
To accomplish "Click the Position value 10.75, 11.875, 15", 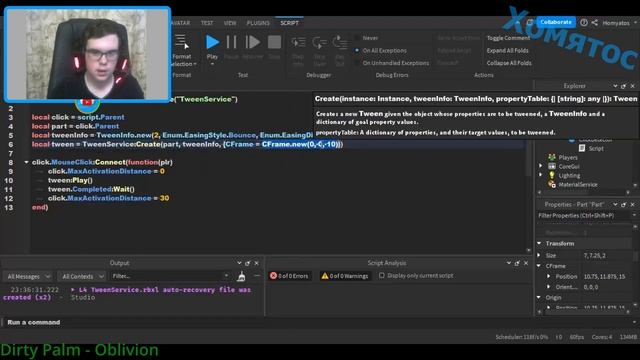I will [x=604, y=277].
